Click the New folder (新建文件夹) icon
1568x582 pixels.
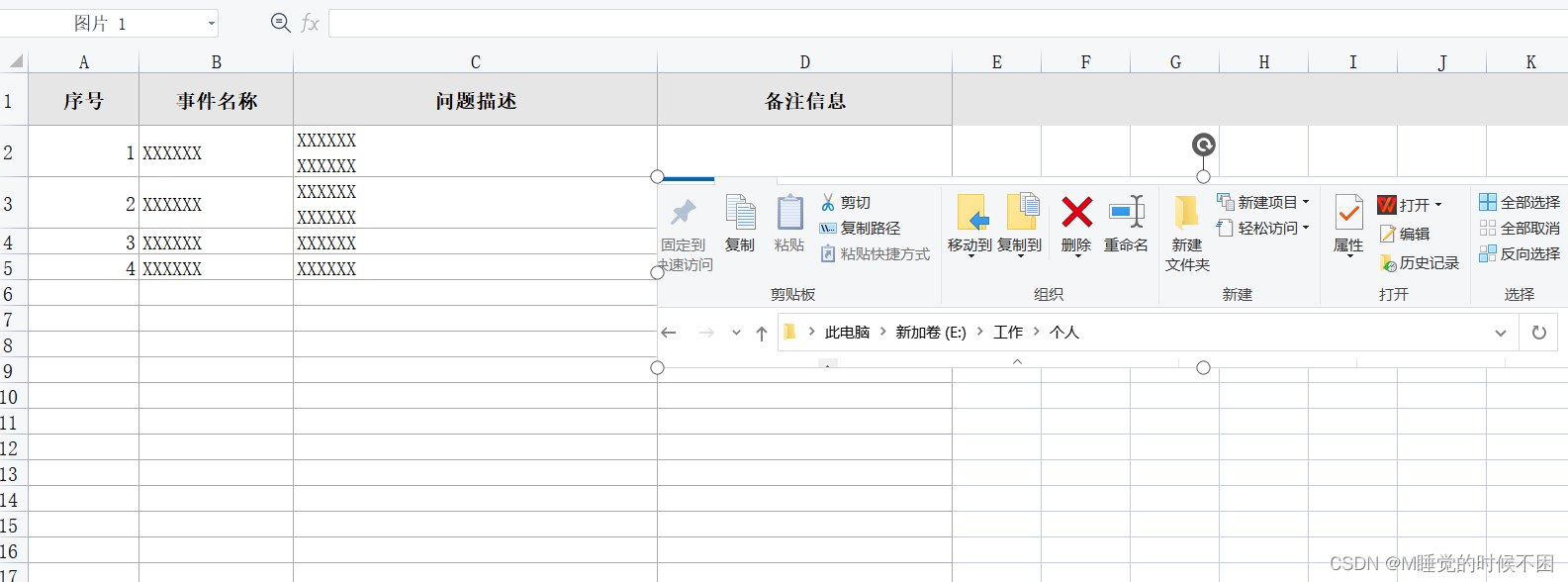point(1186,212)
